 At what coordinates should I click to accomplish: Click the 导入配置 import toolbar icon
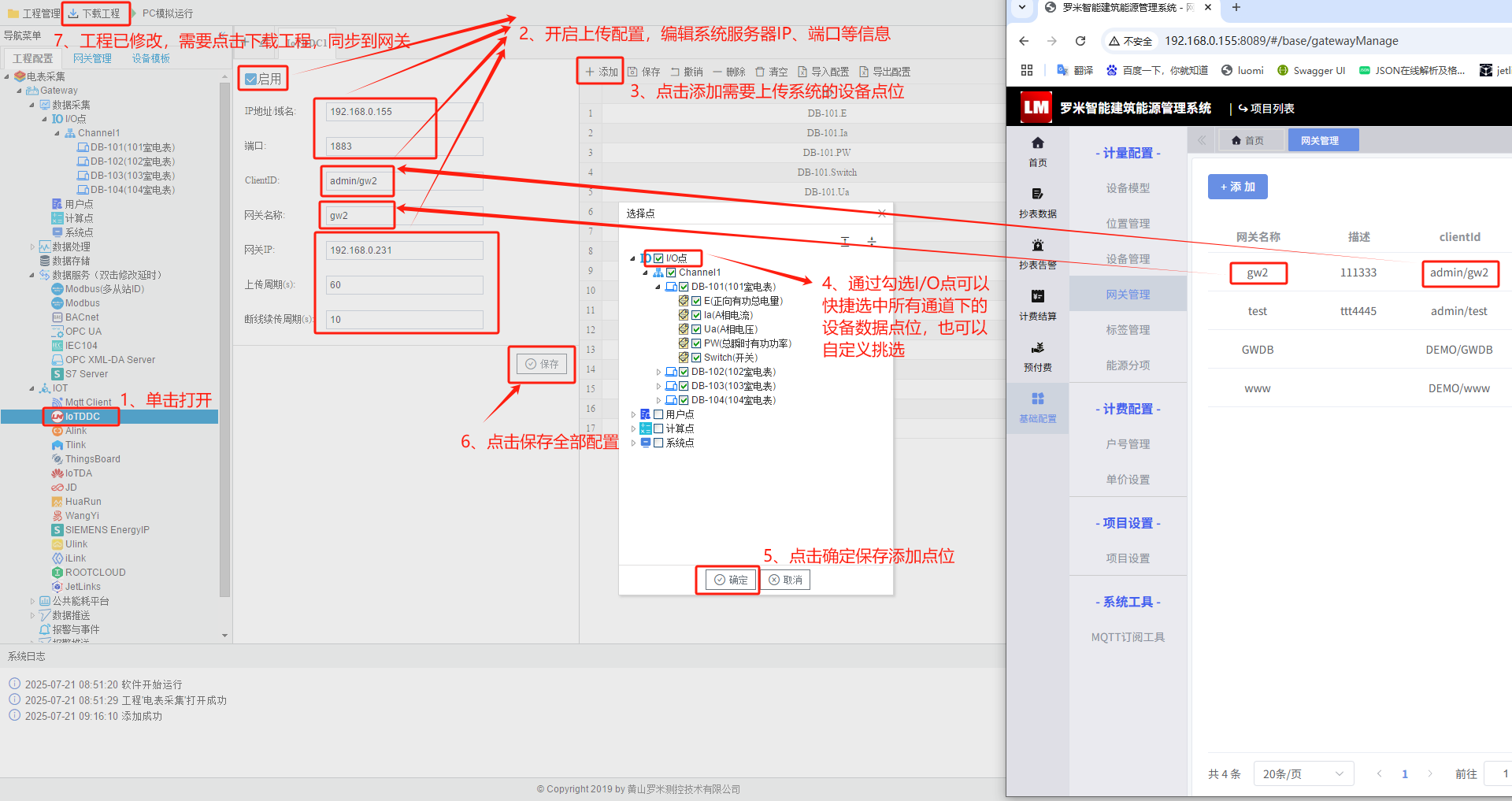802,72
